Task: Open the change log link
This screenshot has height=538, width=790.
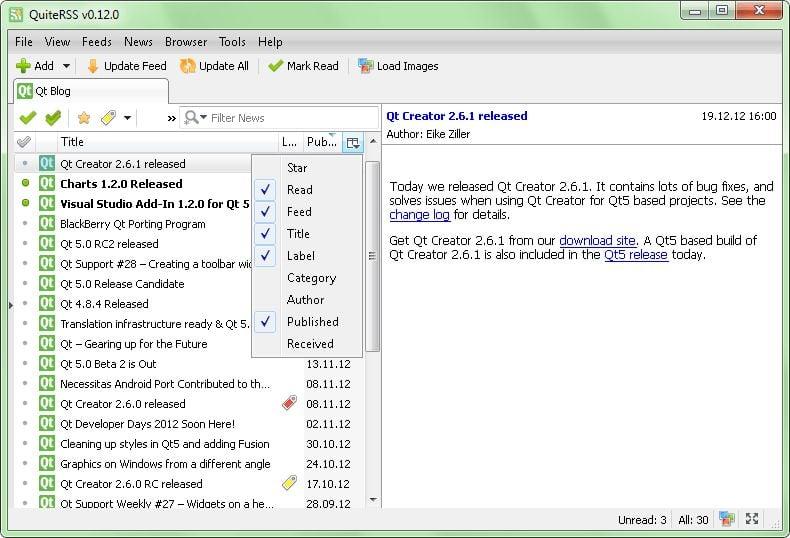Action: point(419,215)
